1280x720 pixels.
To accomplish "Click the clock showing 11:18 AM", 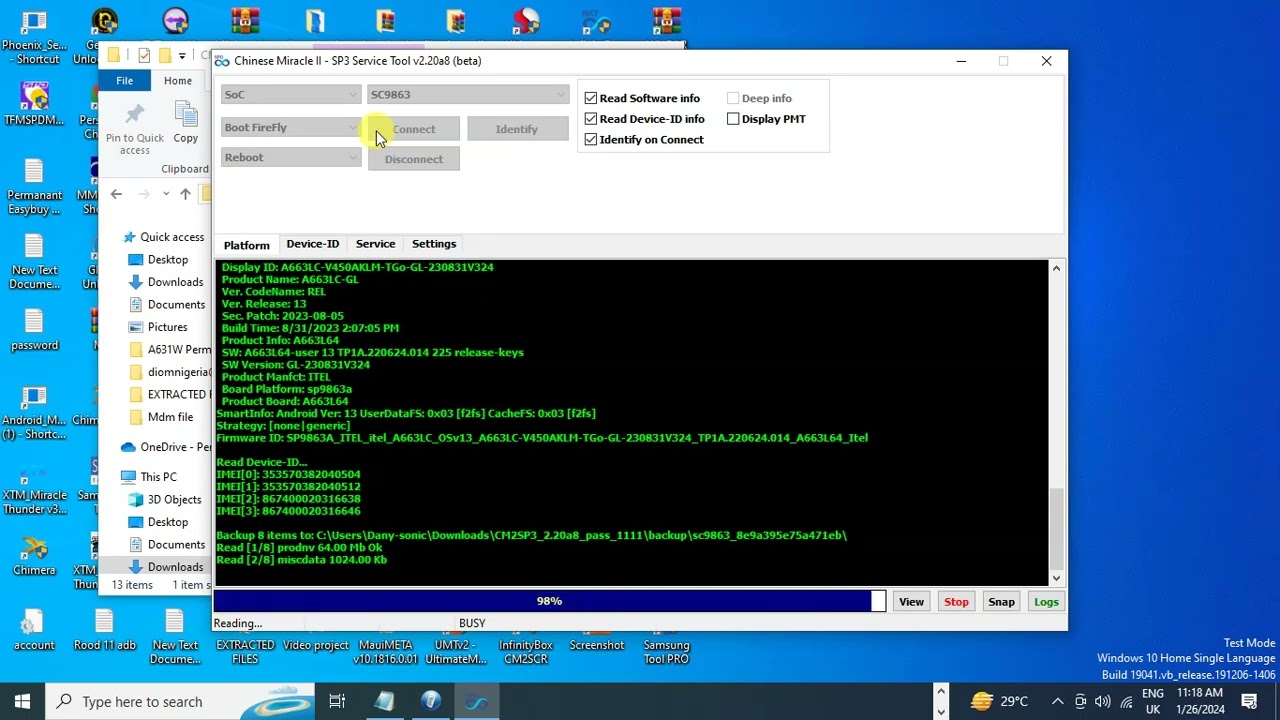I will [x=1200, y=701].
